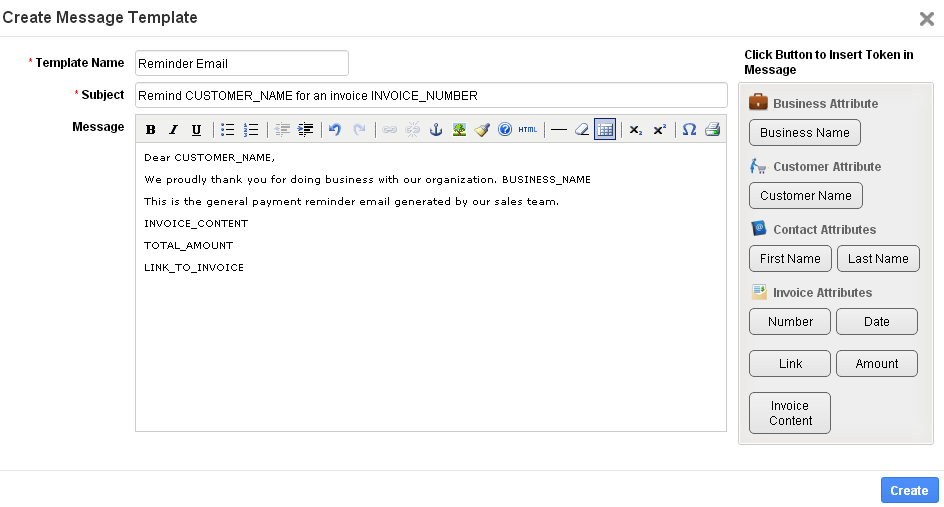Click the unlink broken chain icon
Viewport: 944px width, 507px height.
coord(412,129)
